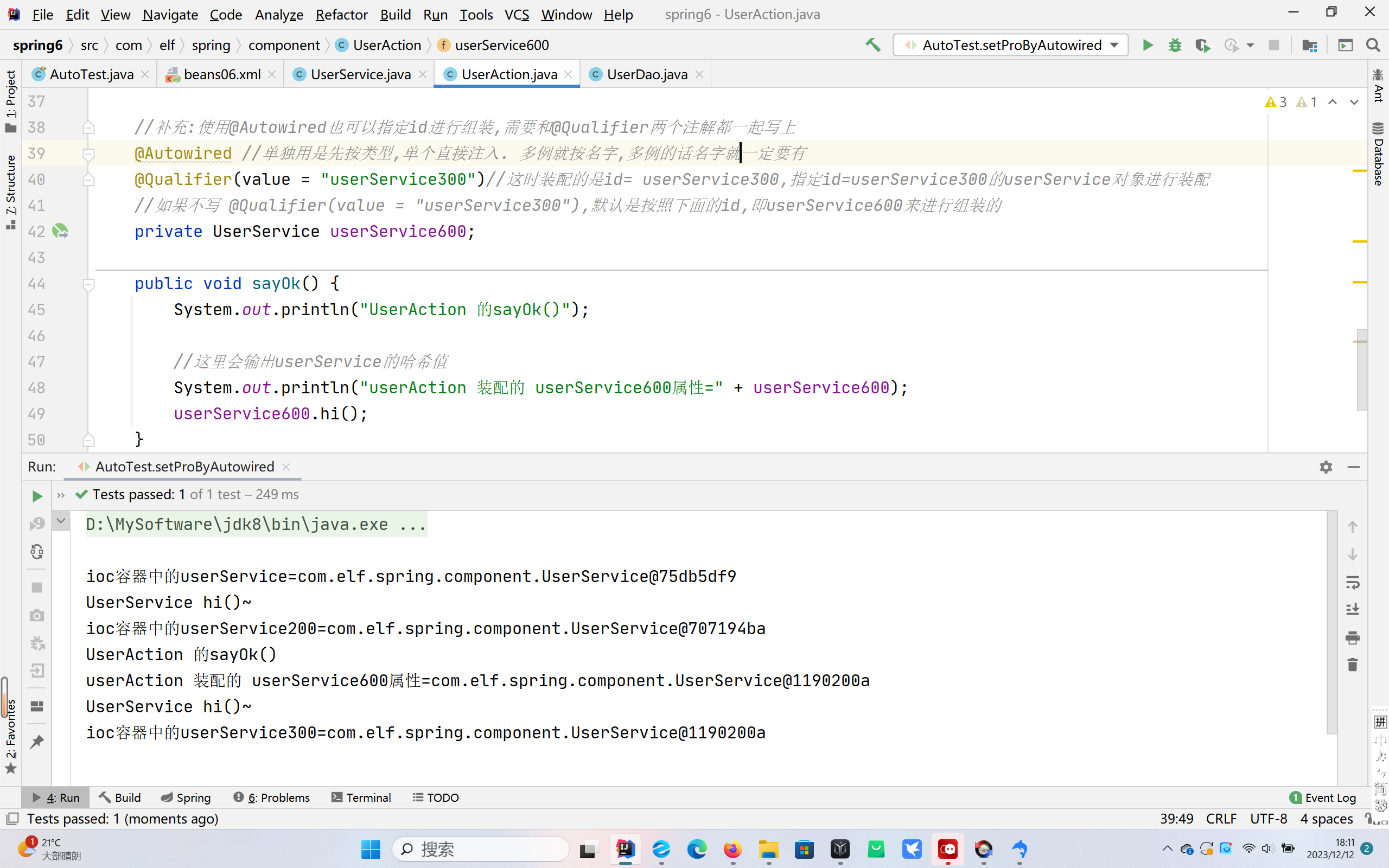Open the Spring tool window button
The image size is (1389, 868).
pyautogui.click(x=186, y=797)
